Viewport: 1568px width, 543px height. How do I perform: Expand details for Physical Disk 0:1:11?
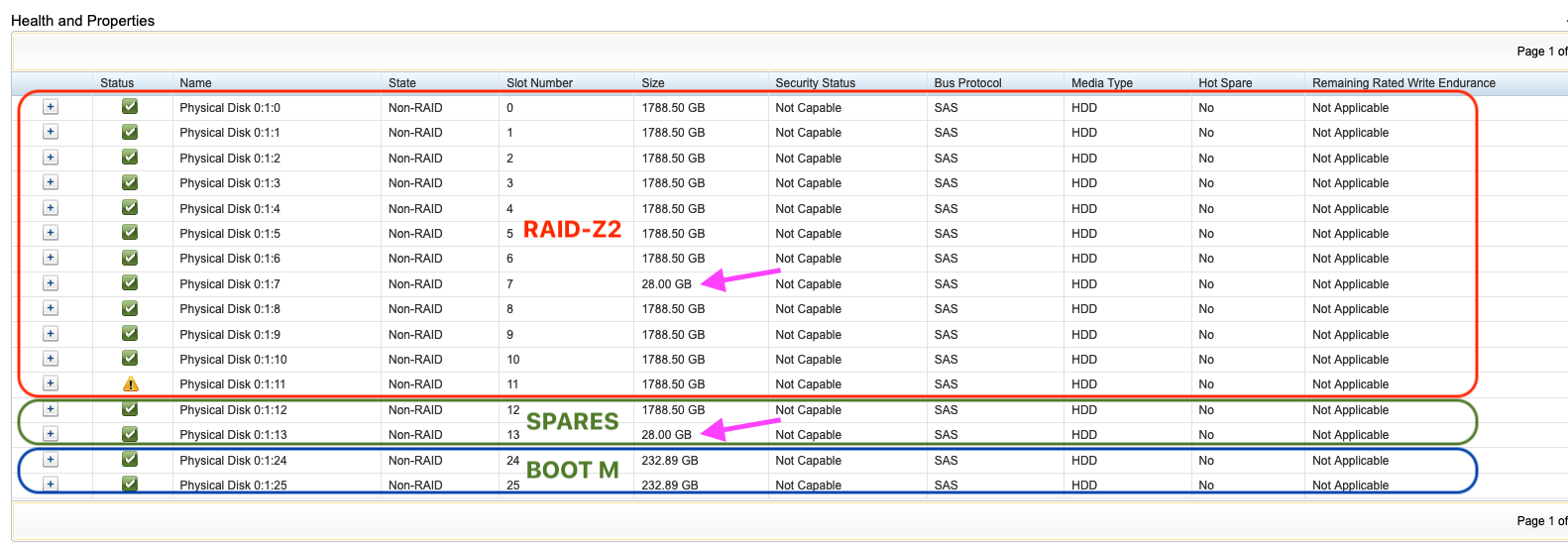pyautogui.click(x=51, y=383)
